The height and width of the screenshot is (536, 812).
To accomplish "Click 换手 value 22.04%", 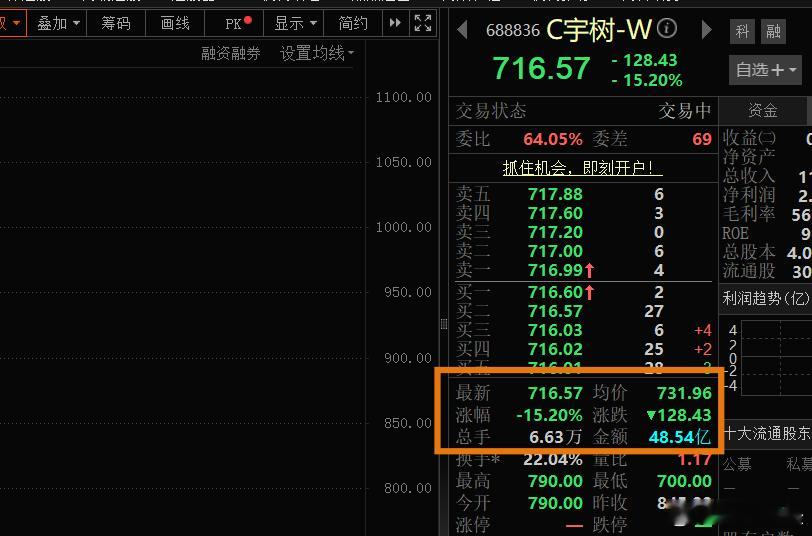I will point(553,459).
